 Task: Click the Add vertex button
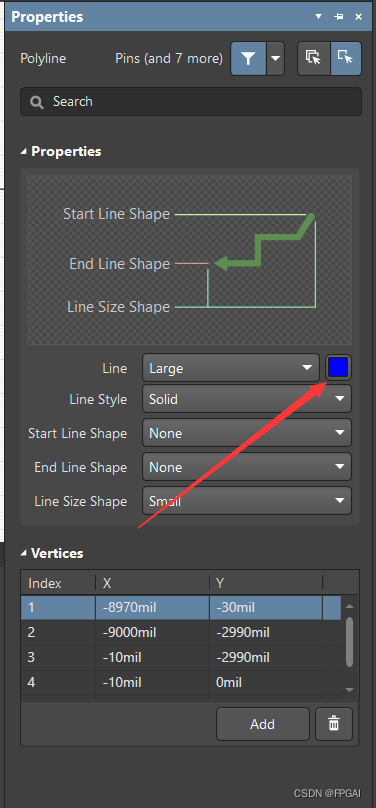(x=263, y=724)
